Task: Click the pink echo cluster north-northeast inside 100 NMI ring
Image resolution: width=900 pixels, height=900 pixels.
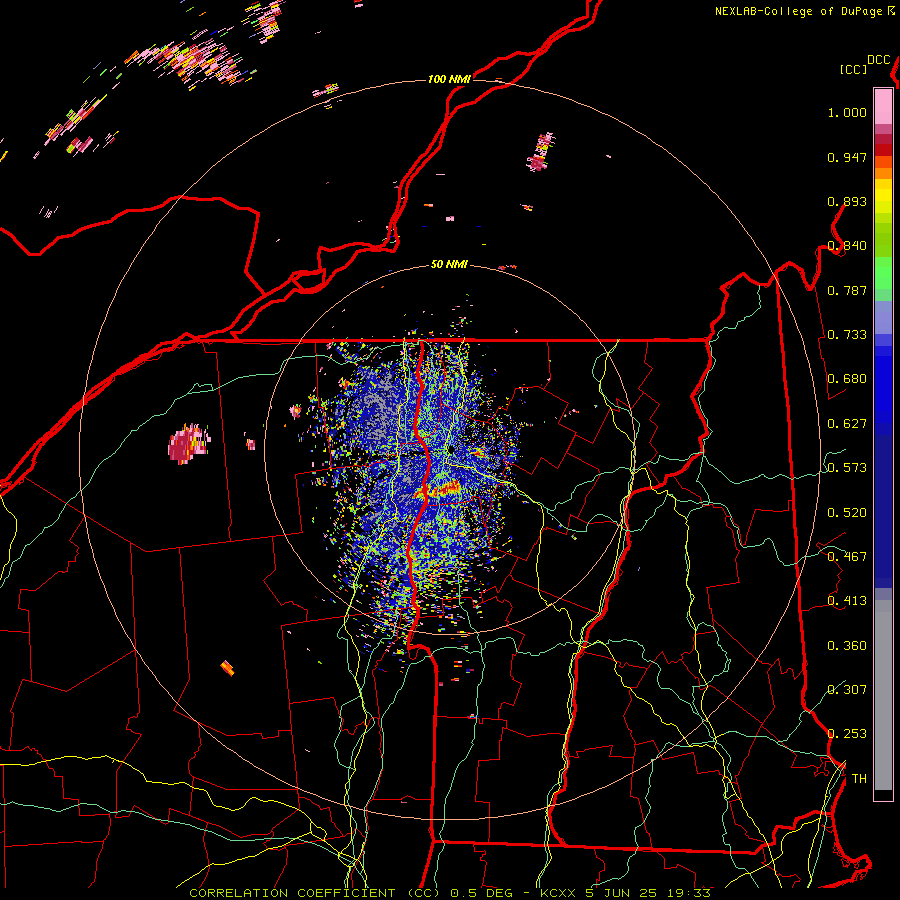Action: (541, 152)
